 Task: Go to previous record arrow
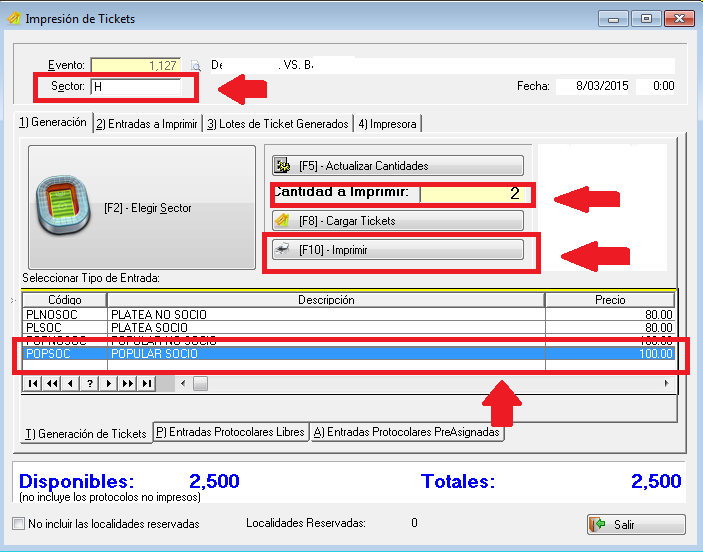coord(70,383)
